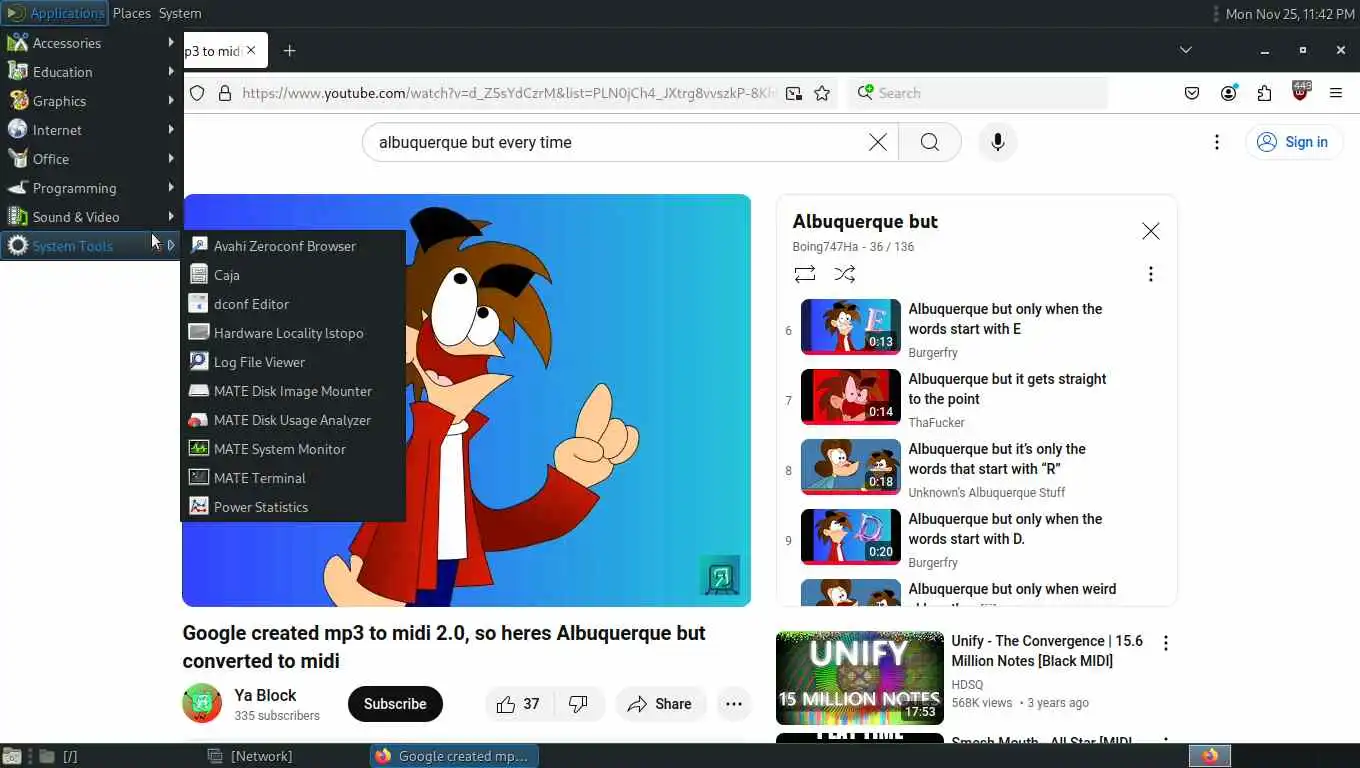Image resolution: width=1360 pixels, height=768 pixels.
Task: Open Pocket save icon in toolbar
Action: click(1192, 93)
